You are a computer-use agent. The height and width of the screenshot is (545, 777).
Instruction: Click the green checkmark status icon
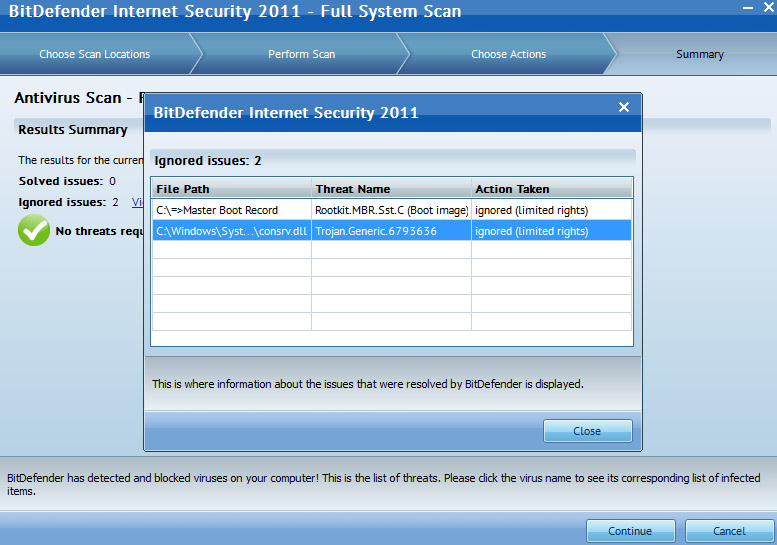pyautogui.click(x=34, y=230)
